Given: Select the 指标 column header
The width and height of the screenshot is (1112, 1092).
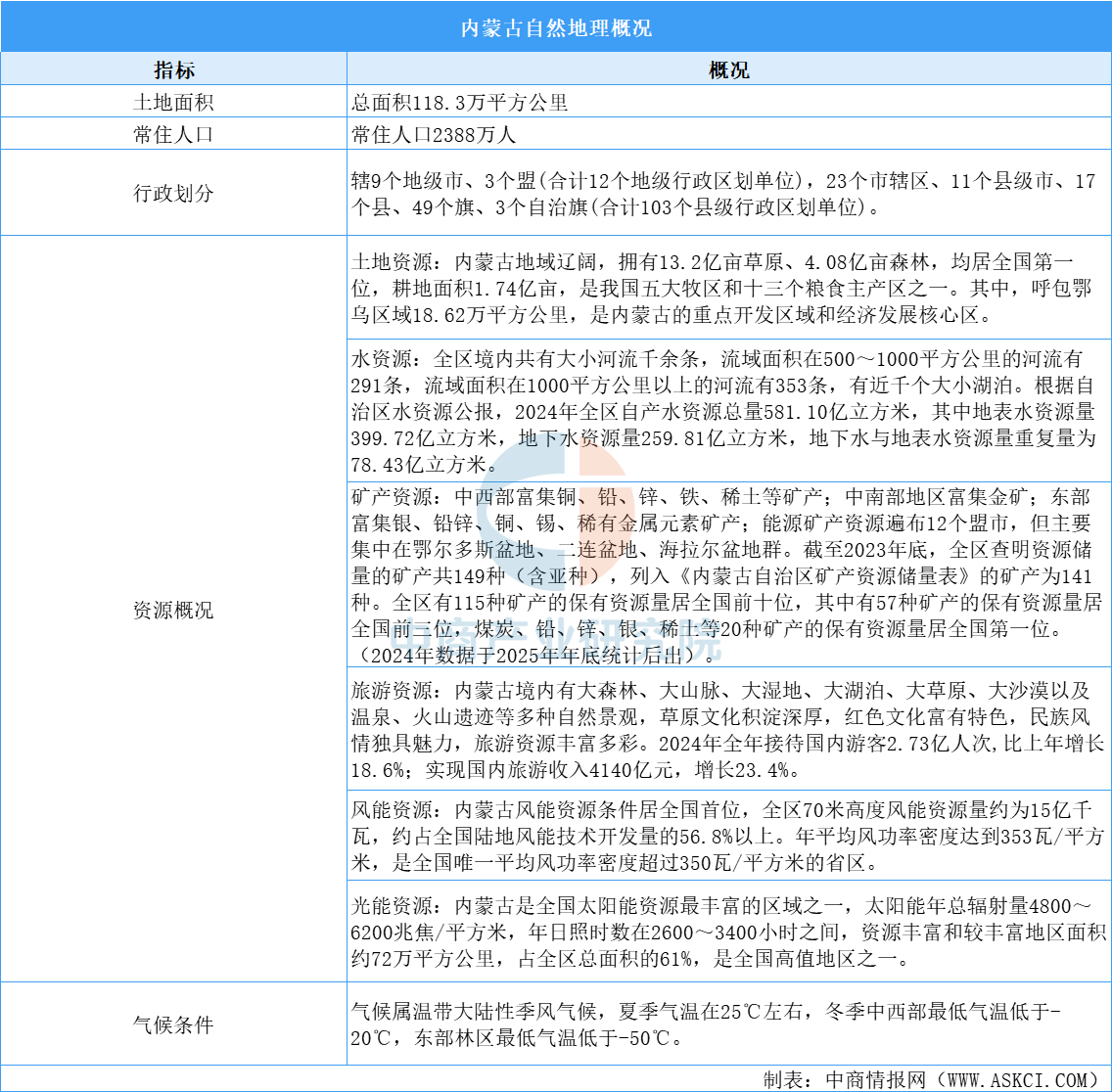Looking at the screenshot, I should point(173,70).
